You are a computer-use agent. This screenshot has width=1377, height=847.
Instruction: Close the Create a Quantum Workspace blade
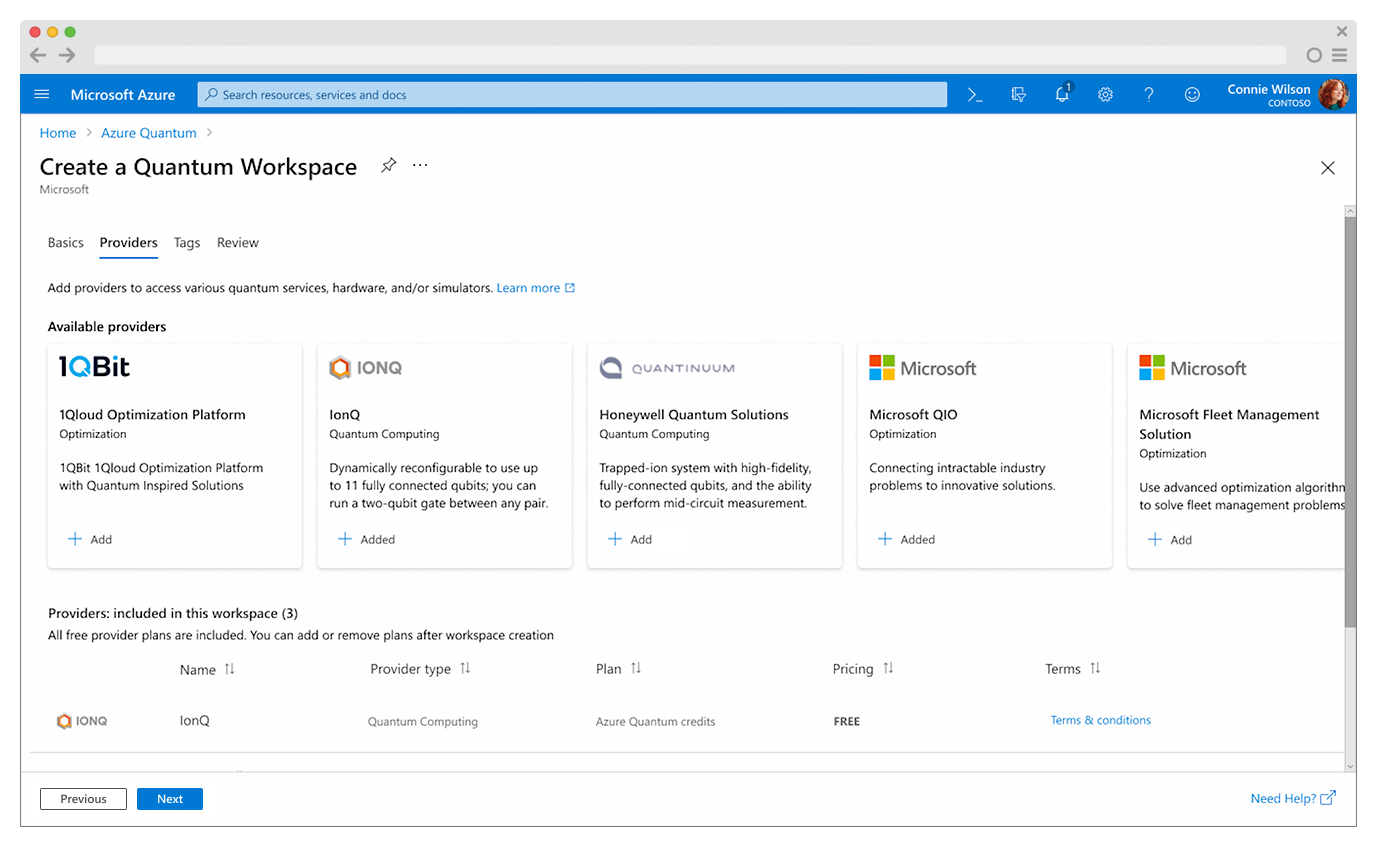[x=1327, y=168]
